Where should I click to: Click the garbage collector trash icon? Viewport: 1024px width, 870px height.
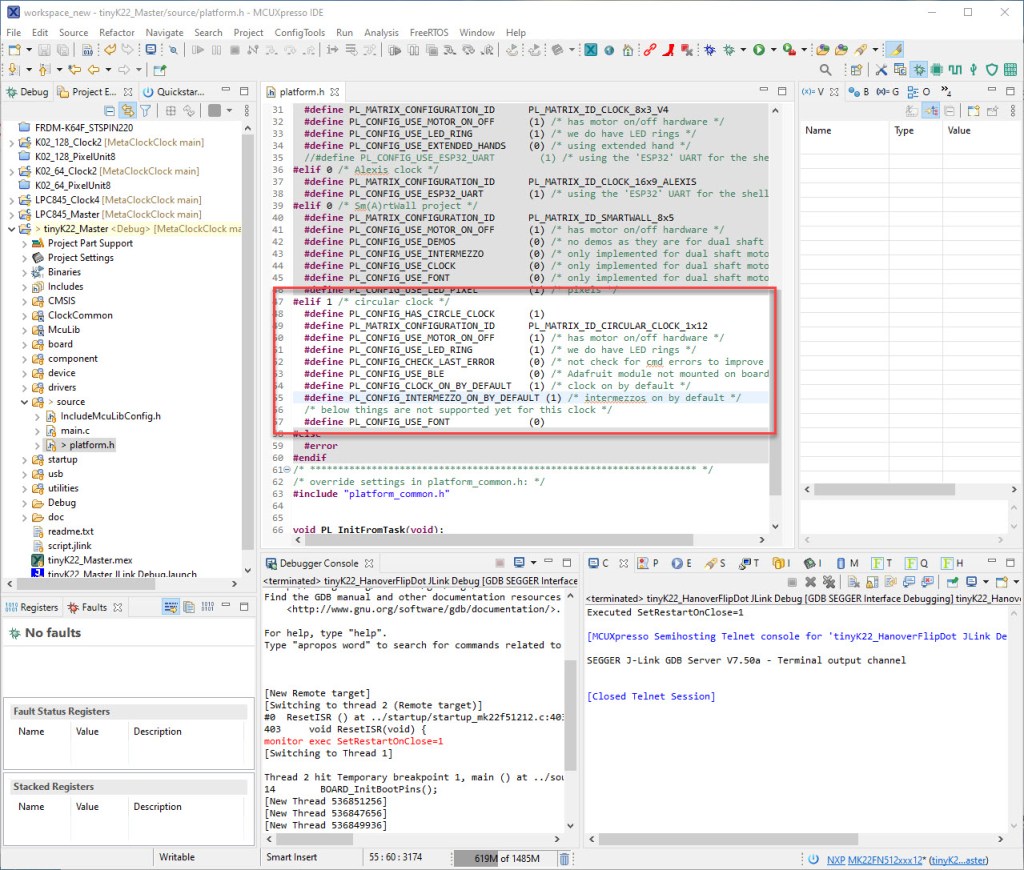coord(564,858)
